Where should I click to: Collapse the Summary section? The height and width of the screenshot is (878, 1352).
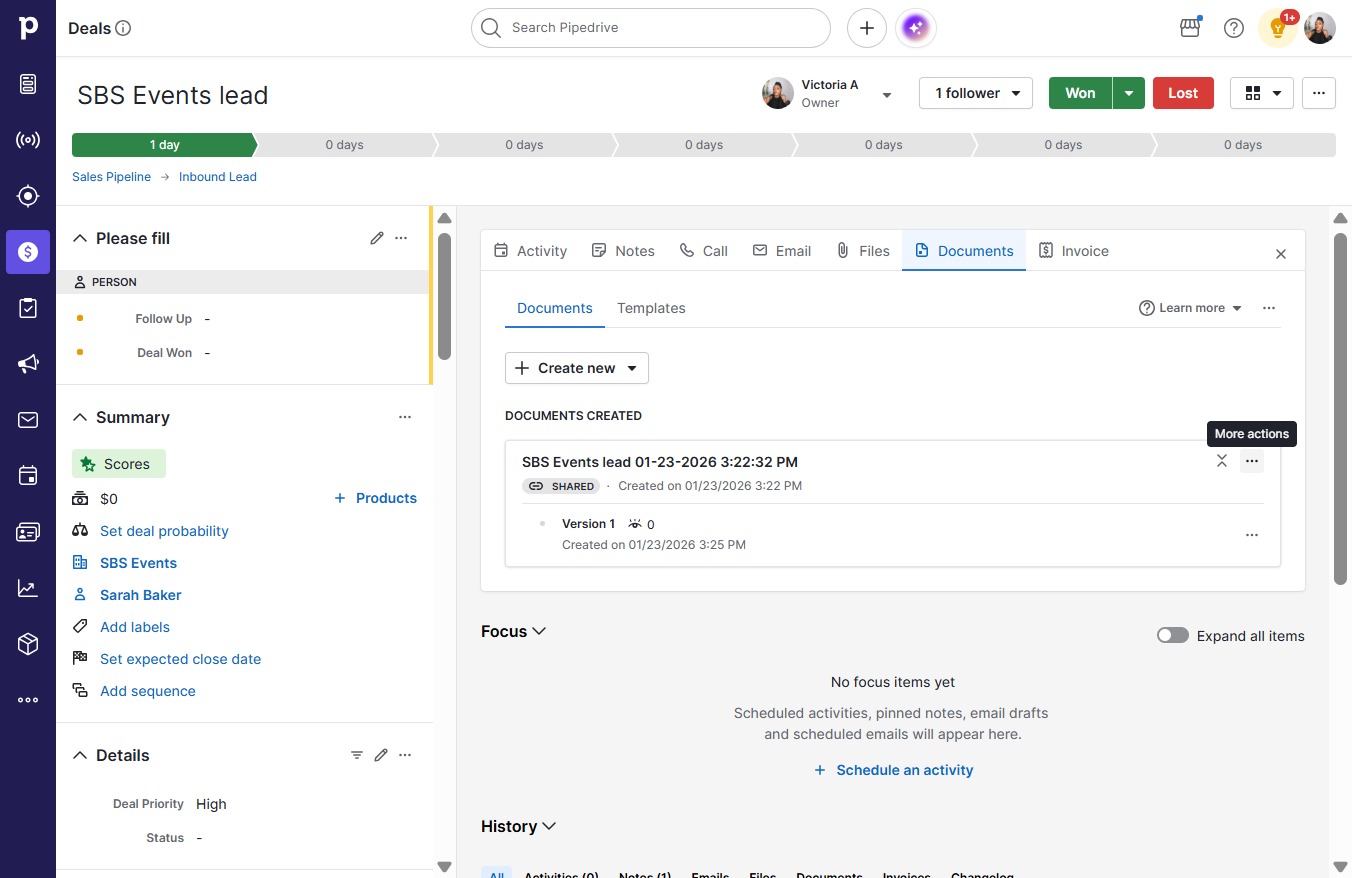click(80, 417)
